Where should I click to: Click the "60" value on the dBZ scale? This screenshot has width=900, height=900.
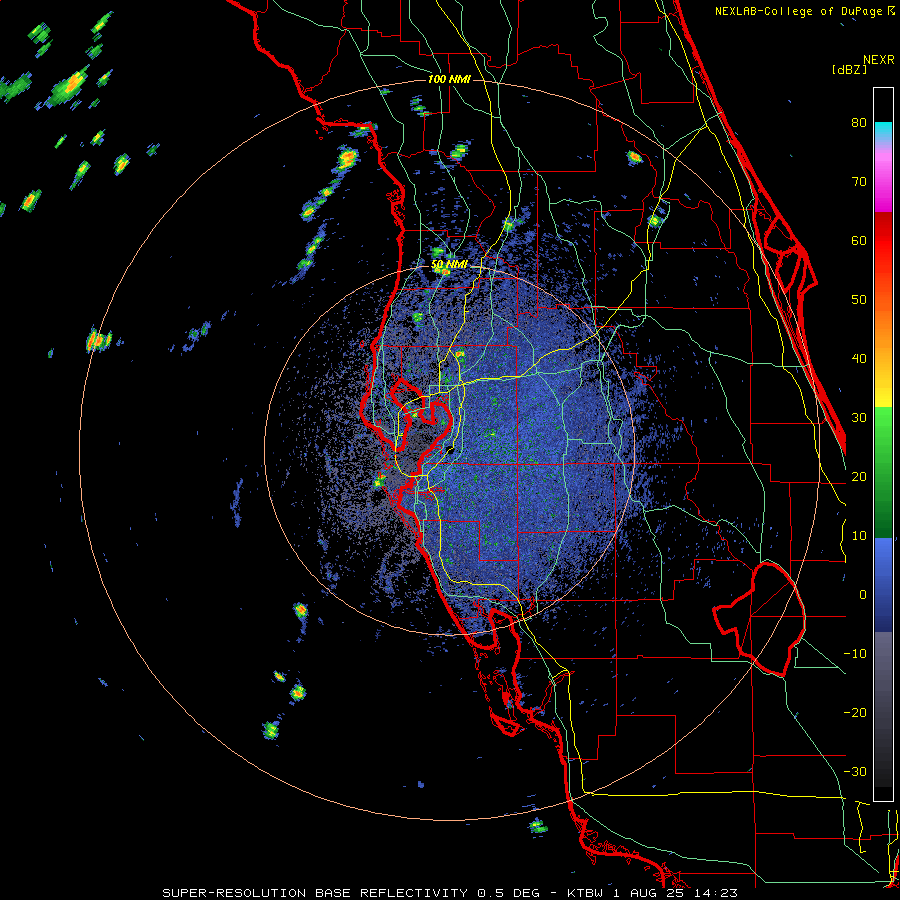click(859, 240)
